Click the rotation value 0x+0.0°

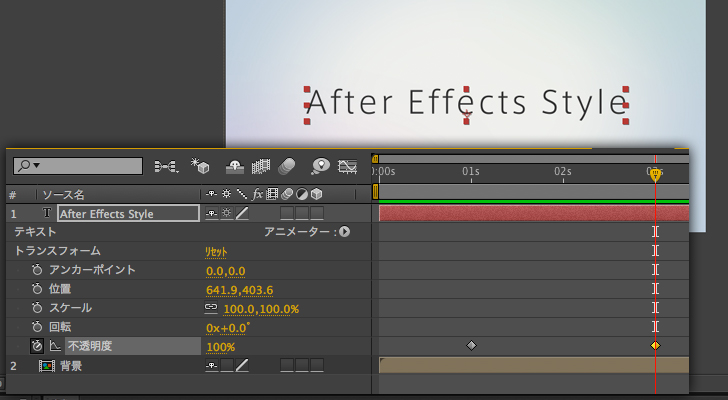[x=228, y=328]
